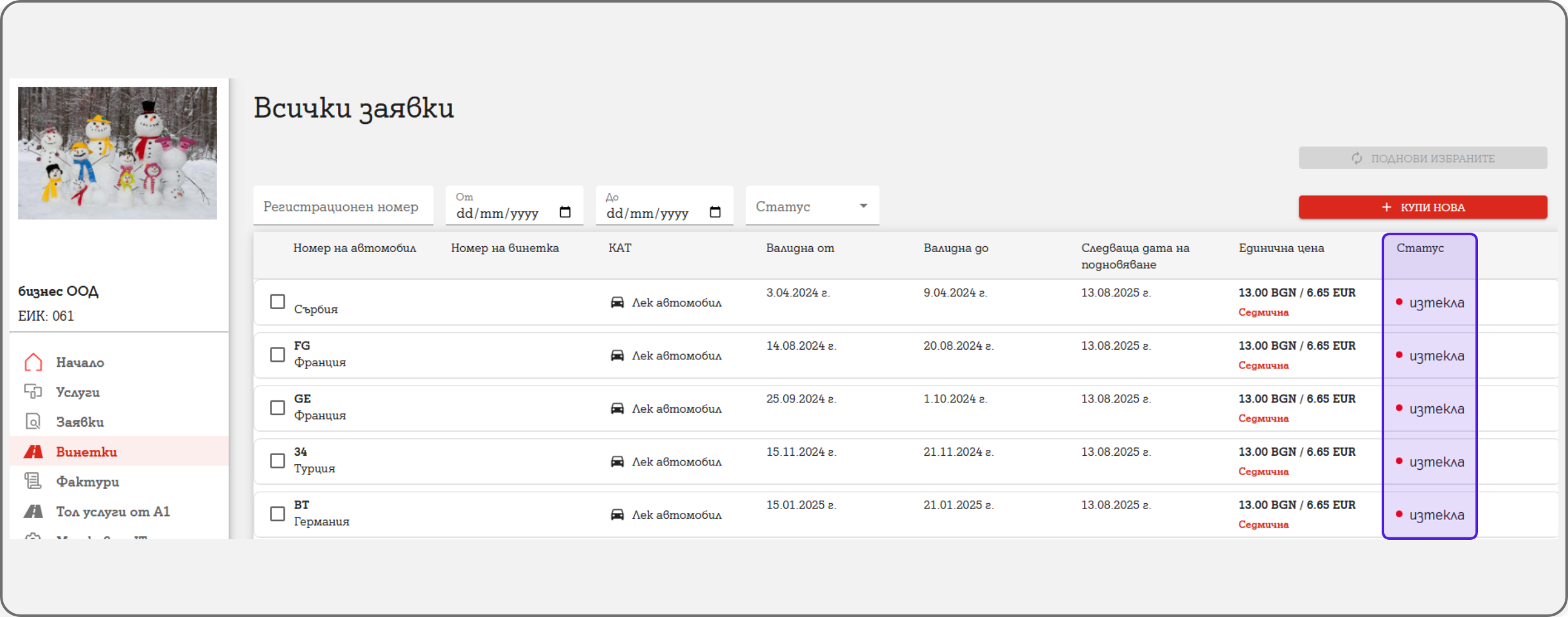Click the home icon next to Начало
This screenshot has width=1568, height=617.
(33, 362)
